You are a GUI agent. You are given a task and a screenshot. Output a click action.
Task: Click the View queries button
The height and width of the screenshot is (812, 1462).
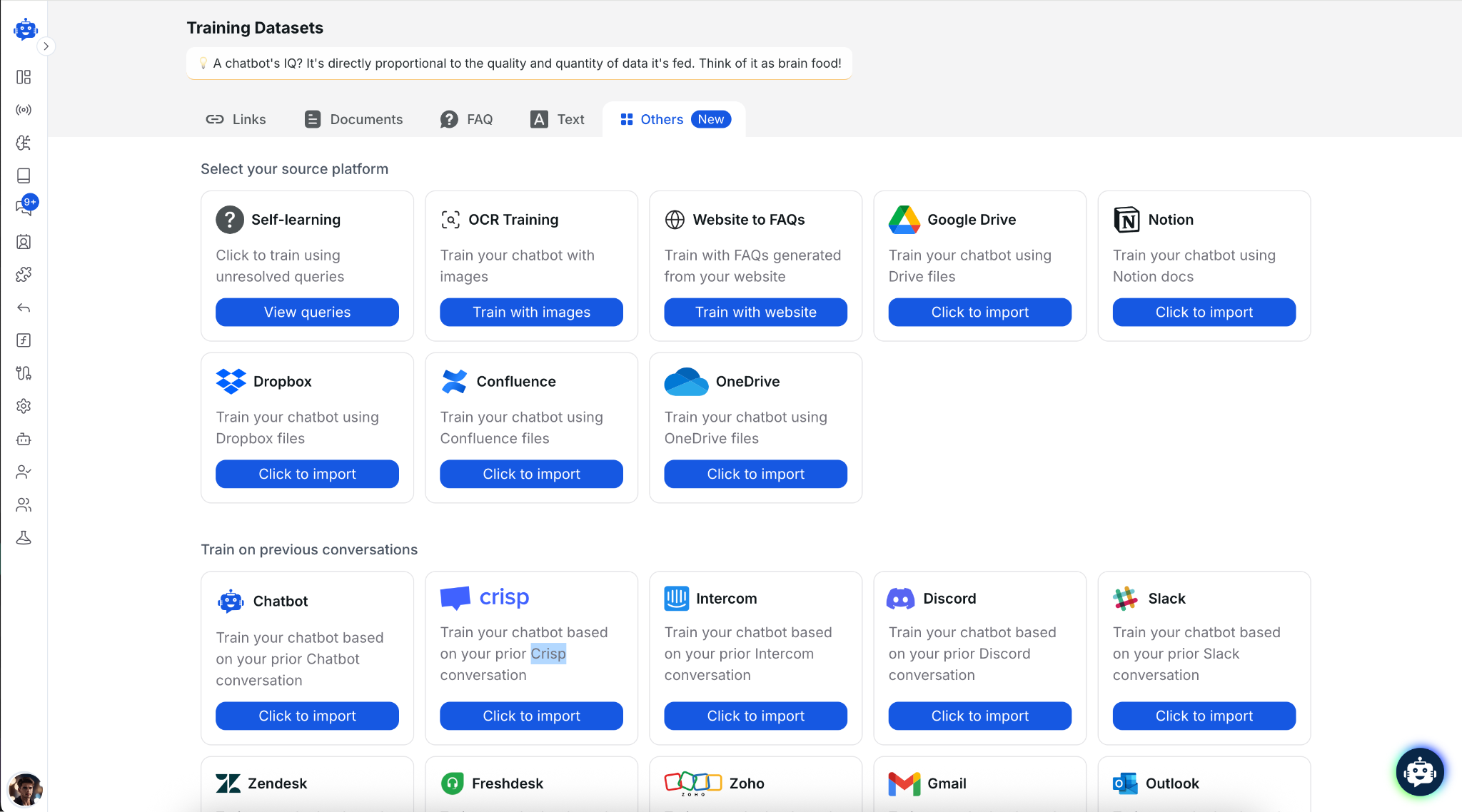[x=307, y=313]
